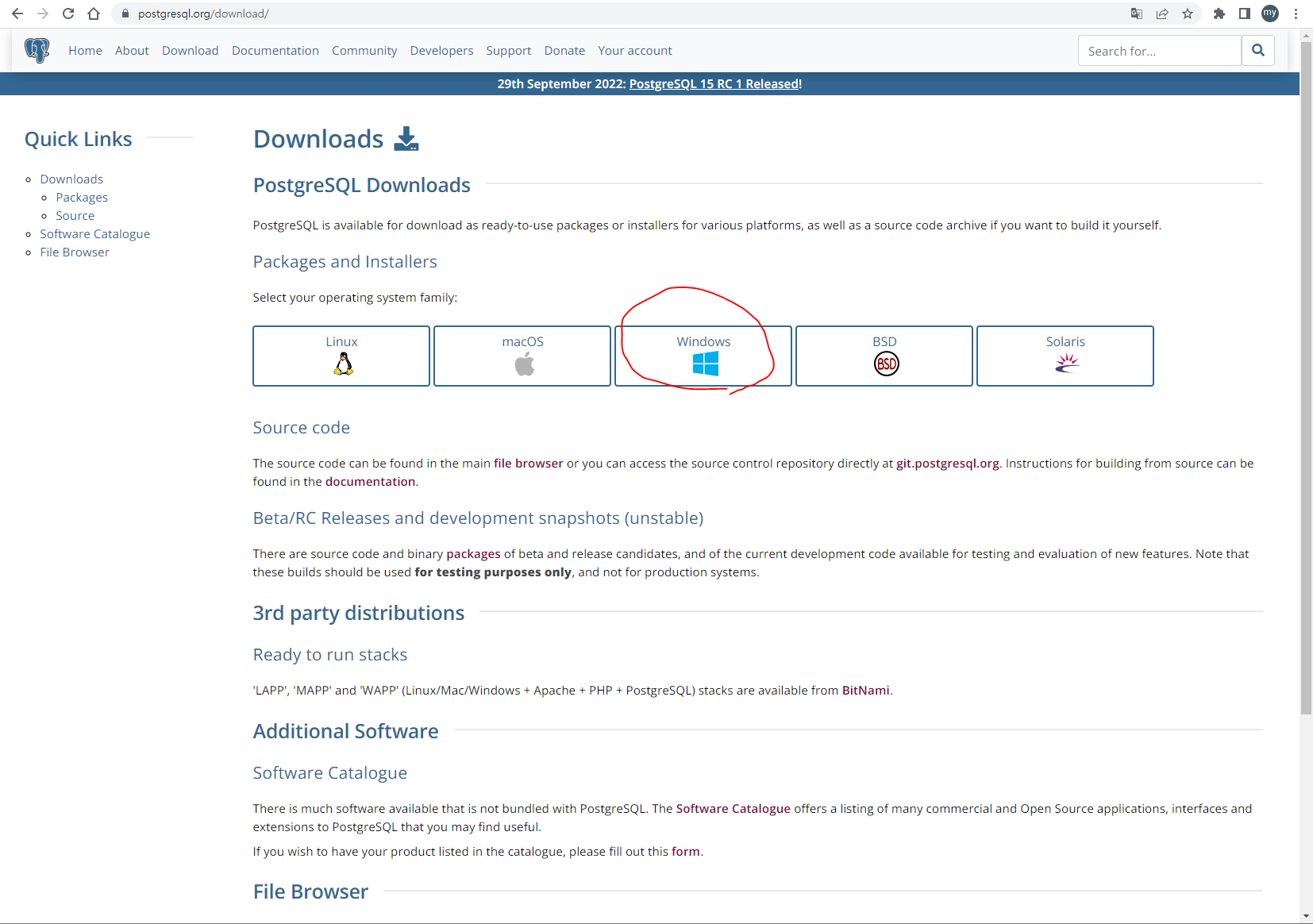
Task: Open the About nav item
Action: tap(132, 51)
